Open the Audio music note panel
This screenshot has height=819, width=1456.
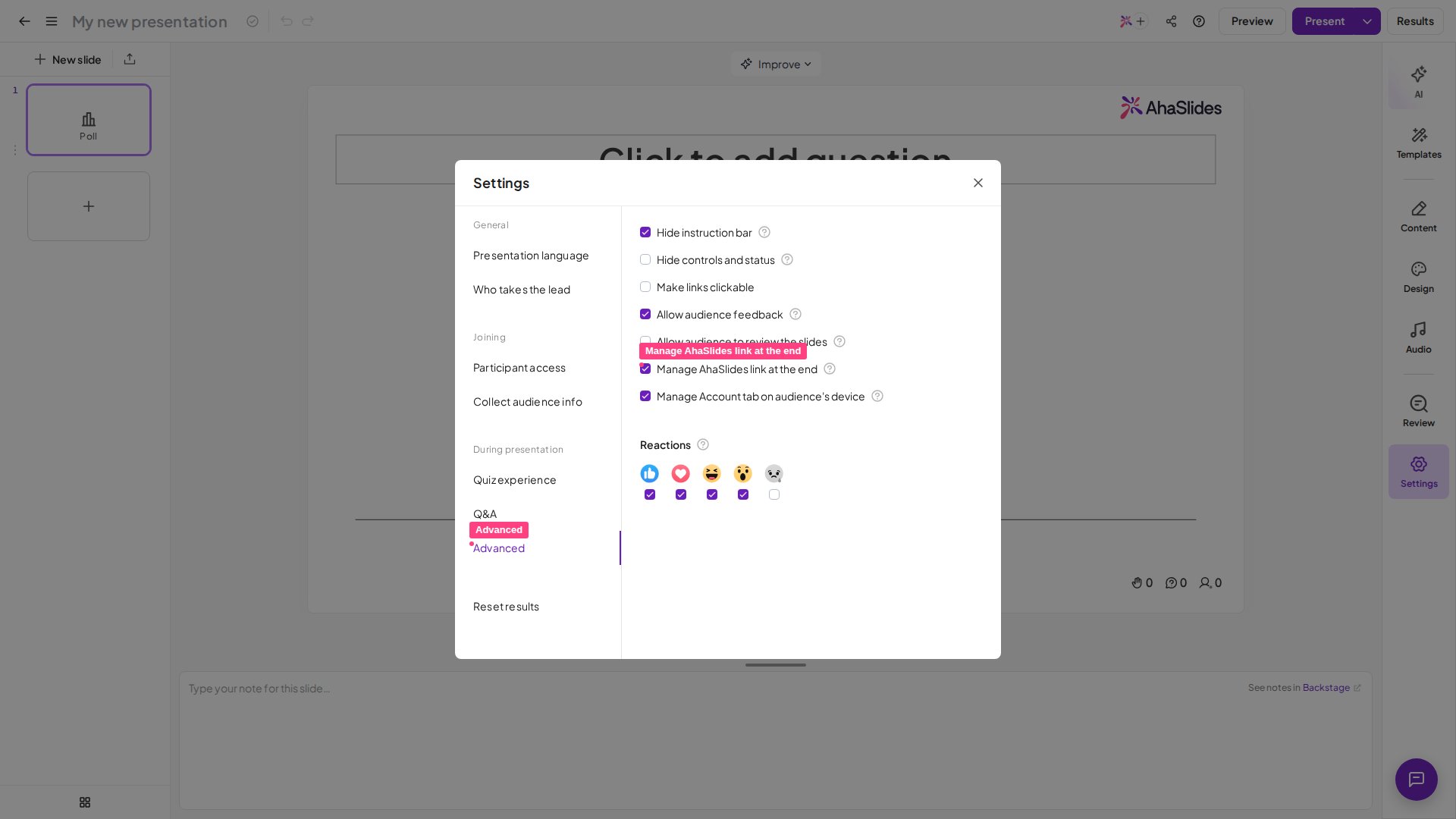coord(1419,337)
